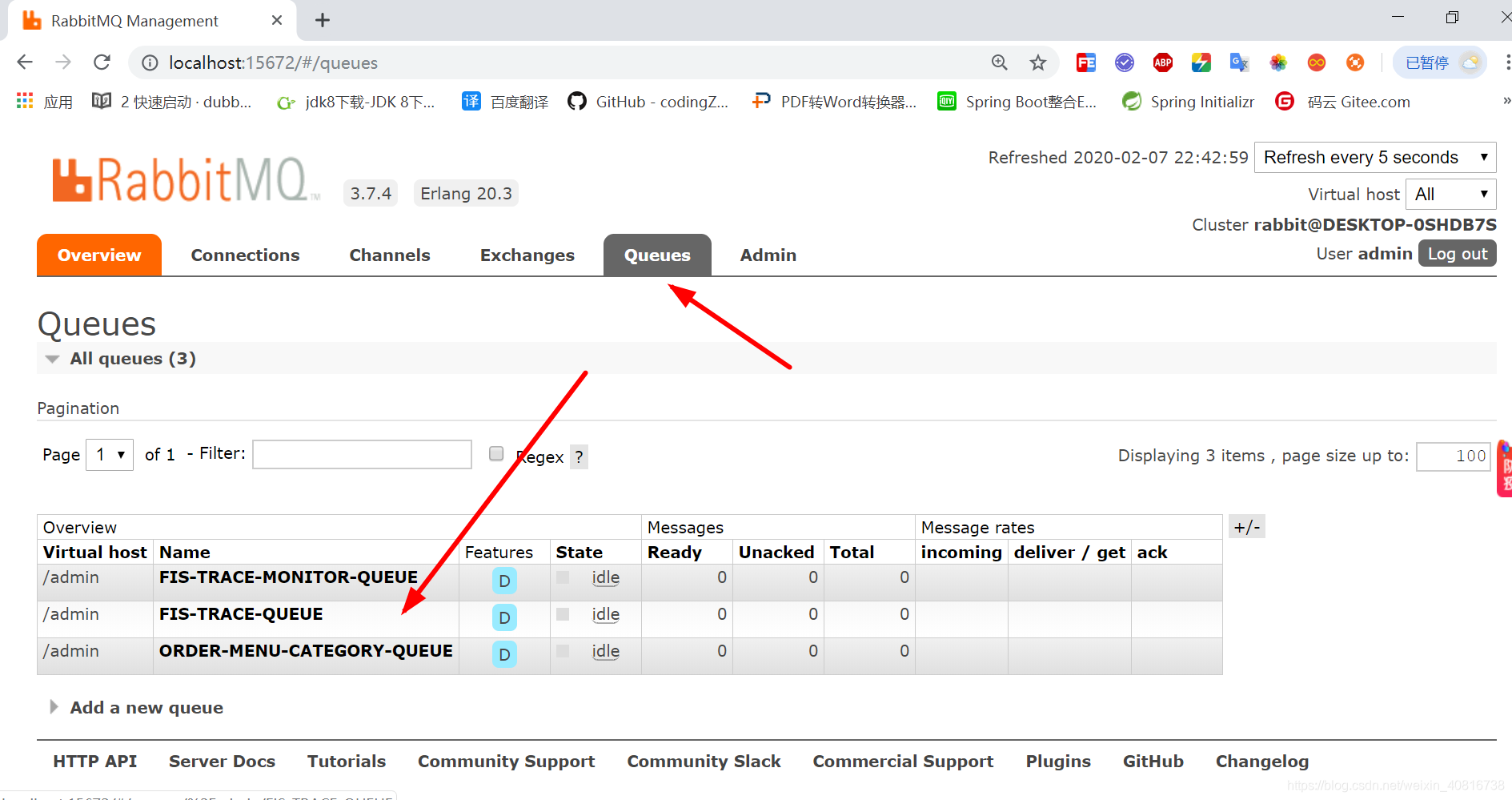
Task: Open FIS-TRACE-MONITOR-QUEUE queue details
Action: [x=288, y=577]
